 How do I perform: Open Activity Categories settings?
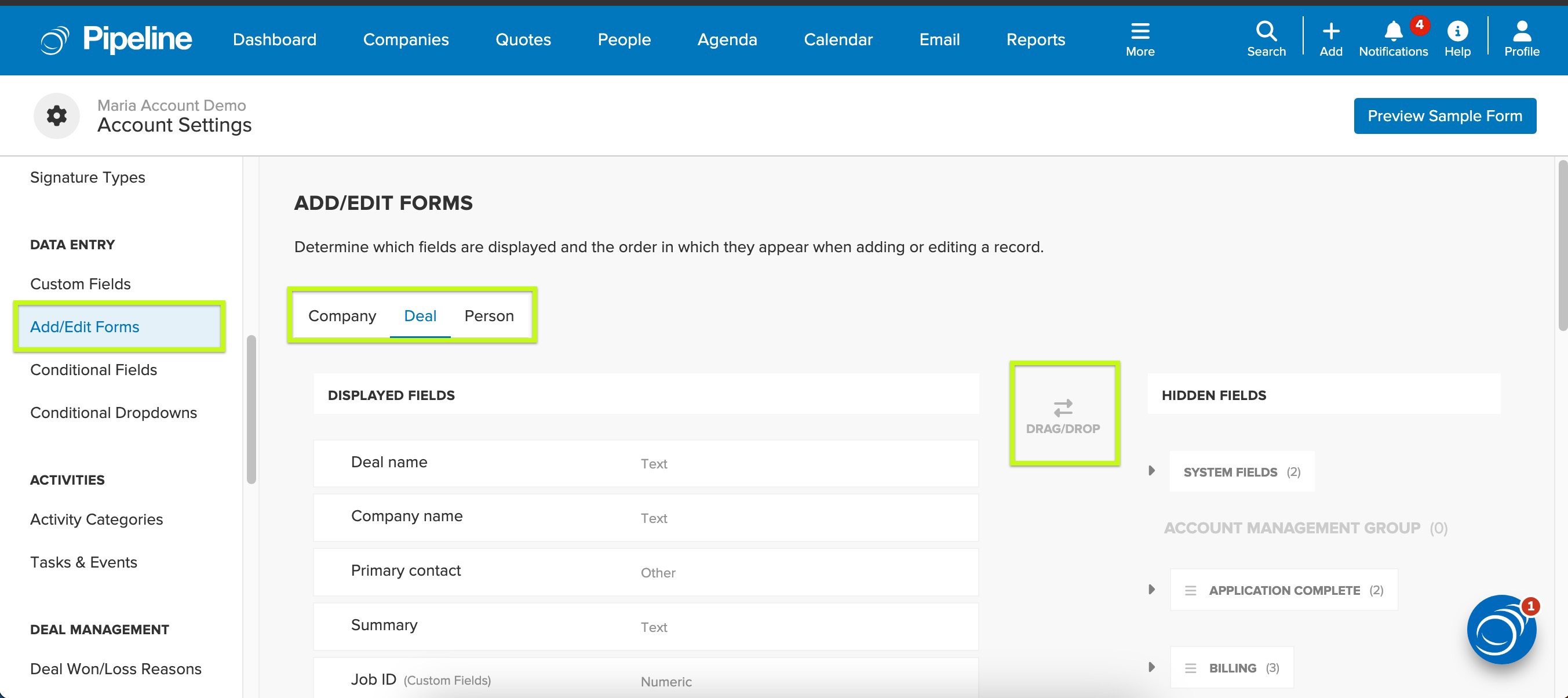[97, 519]
